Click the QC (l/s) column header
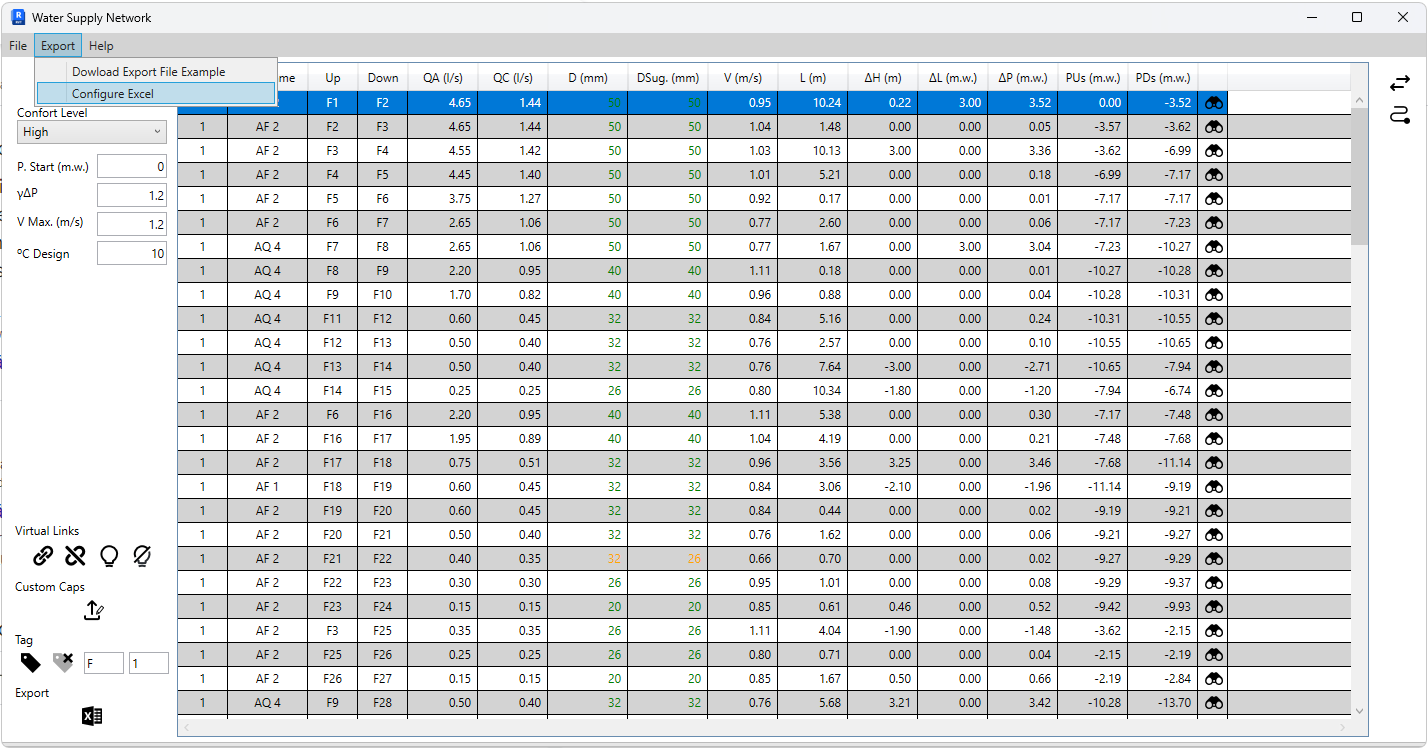Image resolution: width=1428 pixels, height=748 pixels. (512, 78)
